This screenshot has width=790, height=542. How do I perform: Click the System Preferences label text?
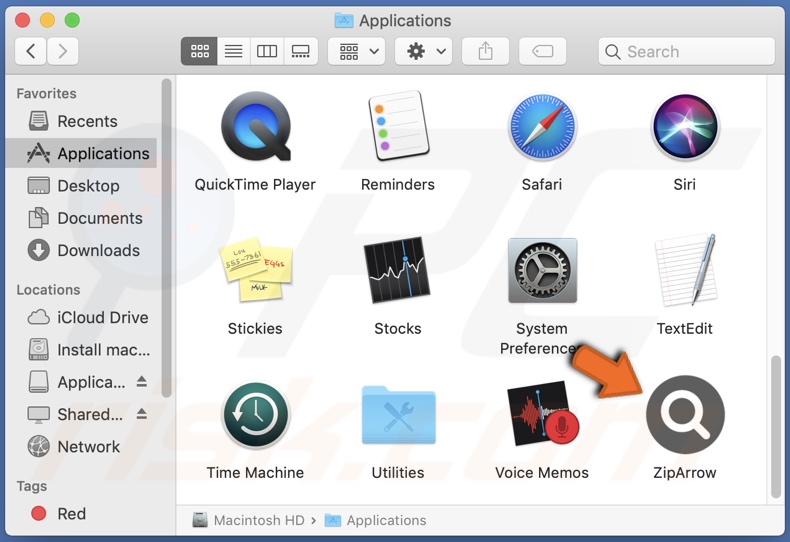point(542,338)
